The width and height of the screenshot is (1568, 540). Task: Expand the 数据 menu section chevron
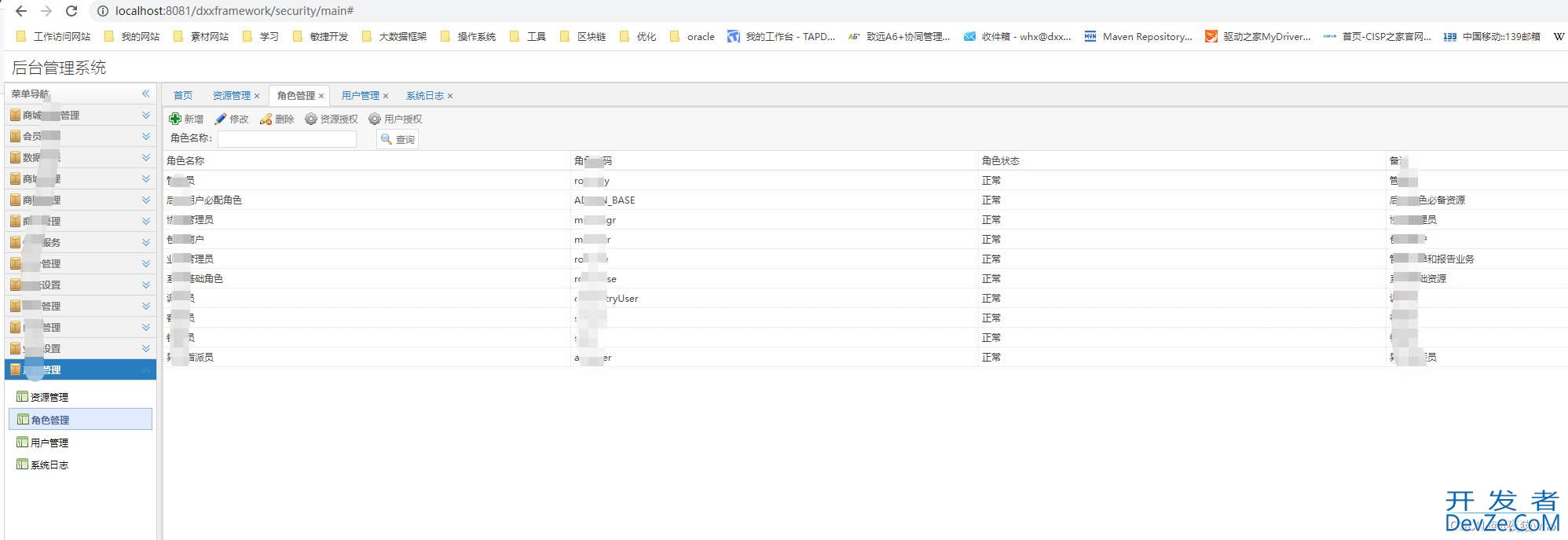(145, 157)
